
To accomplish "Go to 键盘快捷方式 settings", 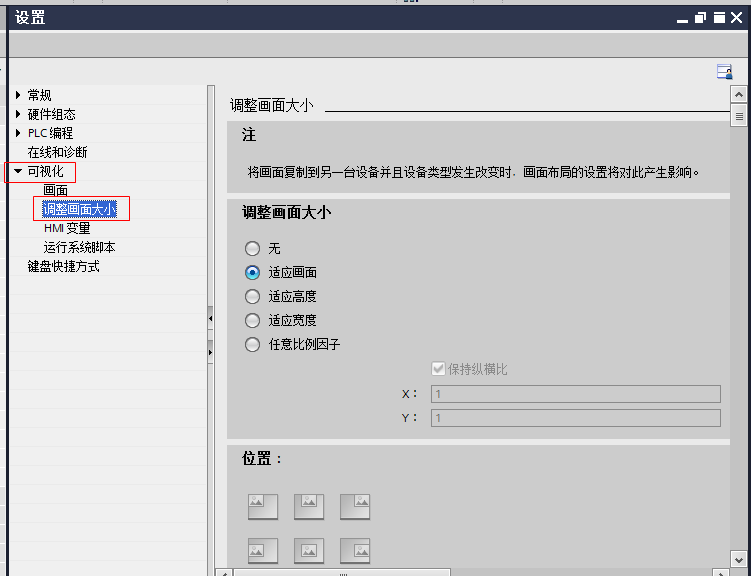I will (63, 266).
